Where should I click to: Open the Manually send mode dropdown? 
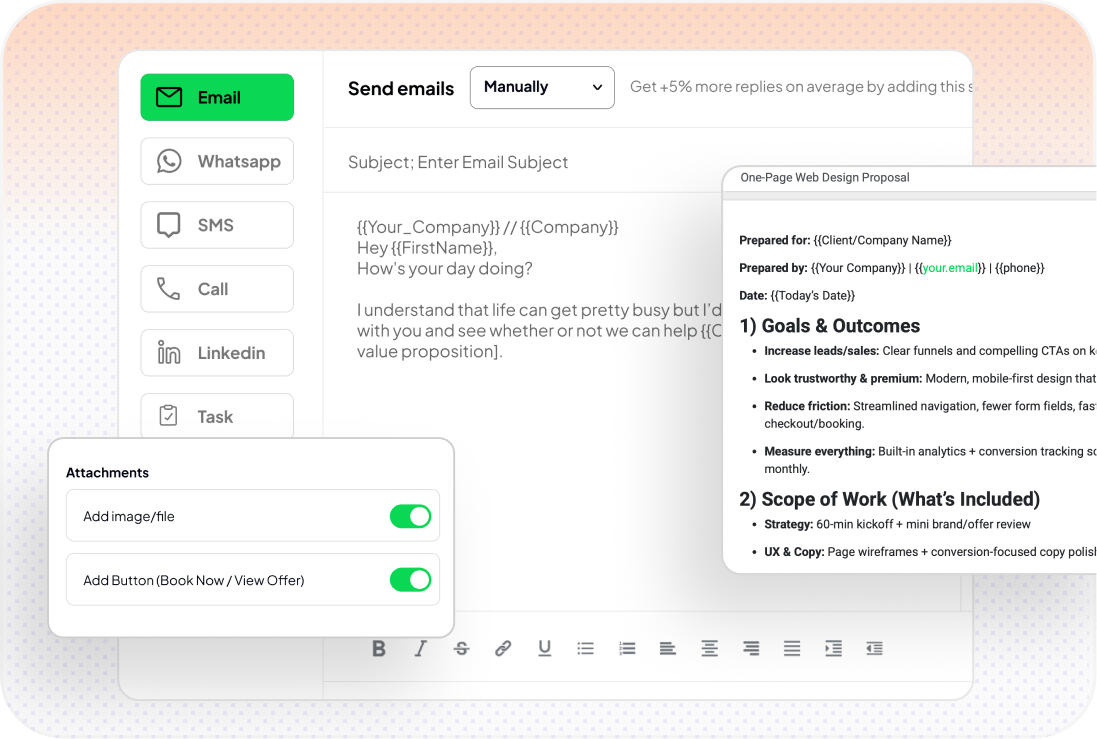[542, 87]
